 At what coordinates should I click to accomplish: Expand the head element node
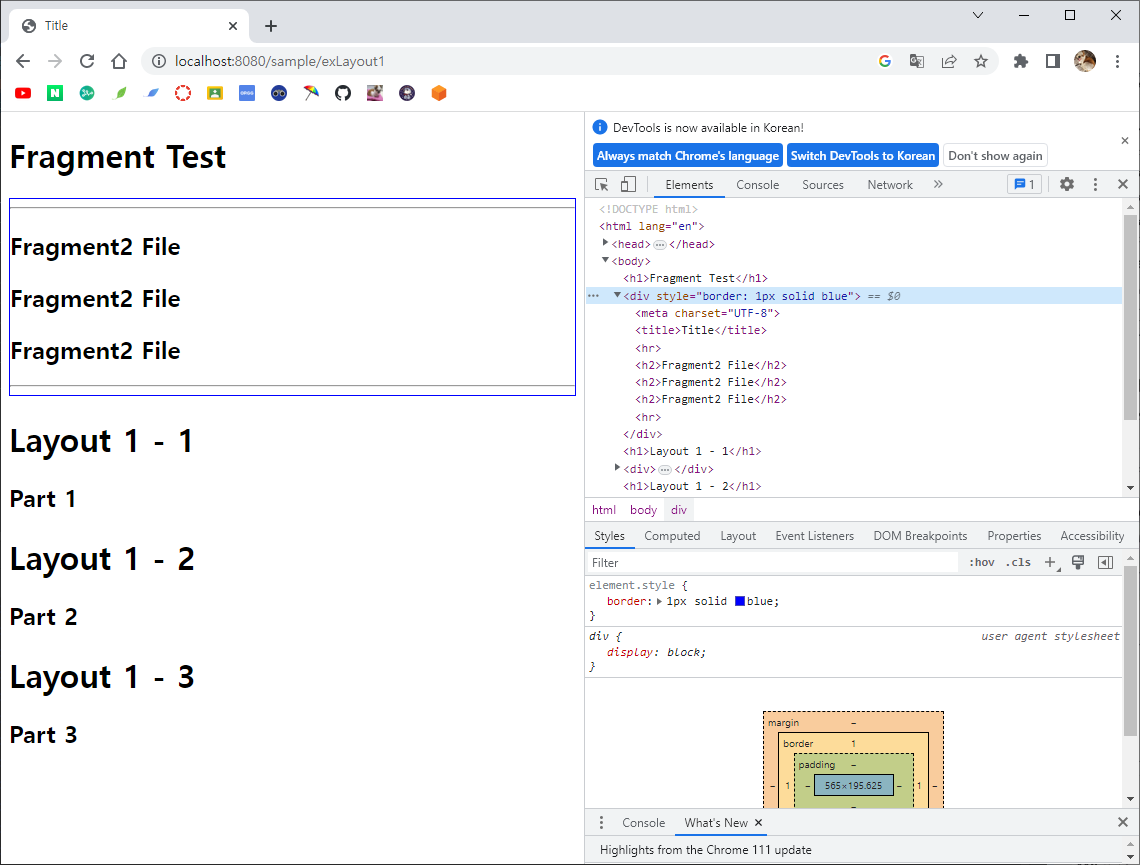[605, 243]
